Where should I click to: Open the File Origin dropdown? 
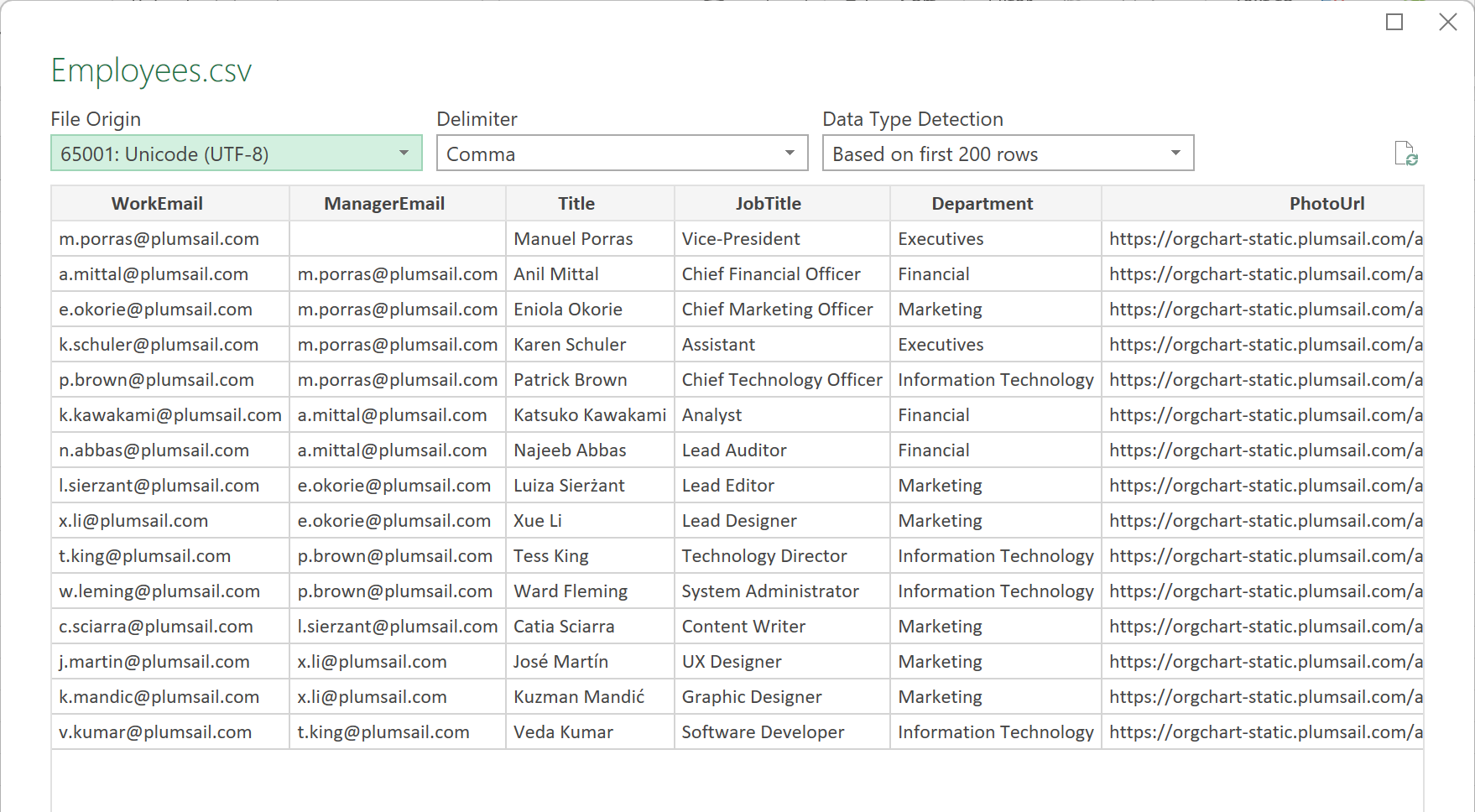(x=237, y=154)
